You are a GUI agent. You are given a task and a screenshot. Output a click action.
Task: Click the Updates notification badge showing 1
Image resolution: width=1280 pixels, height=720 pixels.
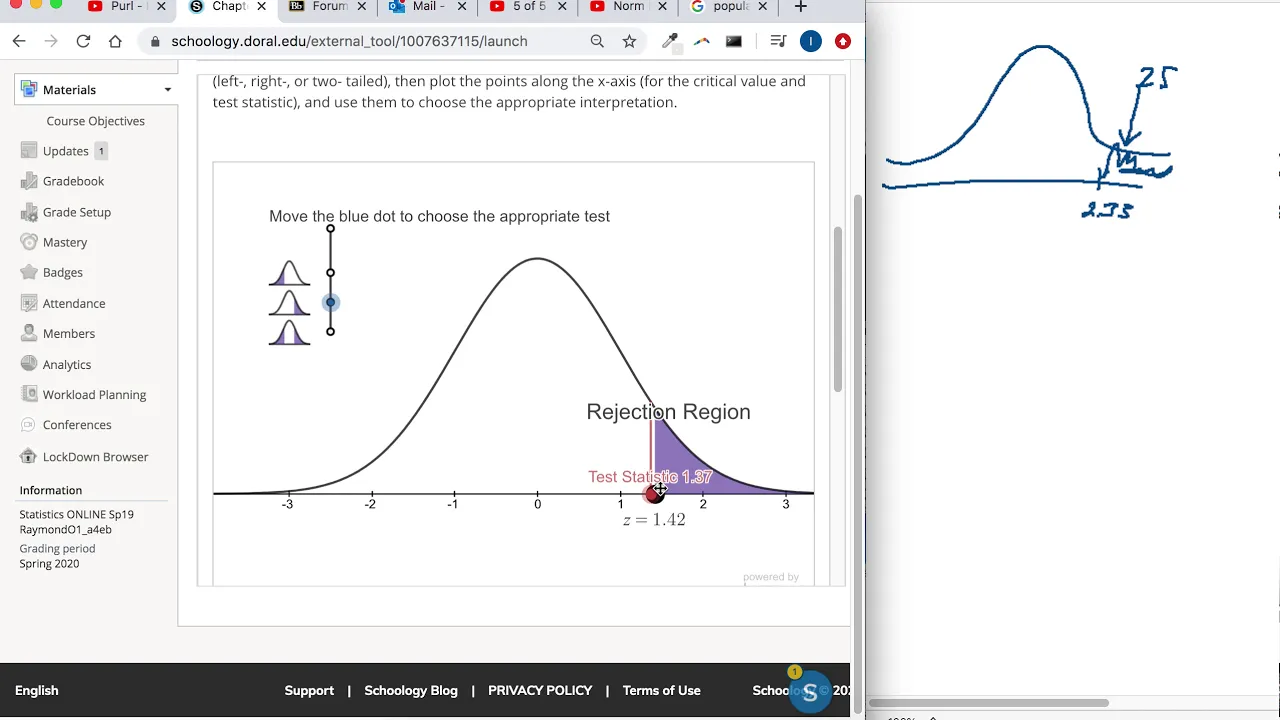tap(101, 151)
